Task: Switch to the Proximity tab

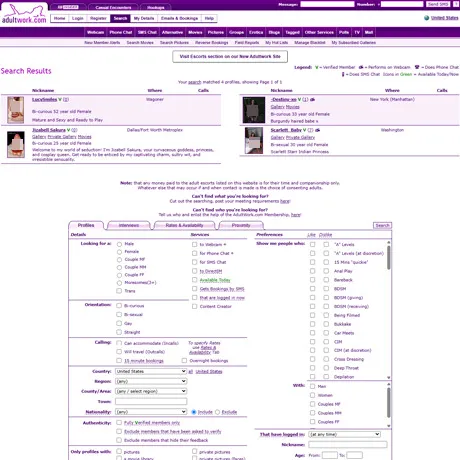Action: pos(241,225)
